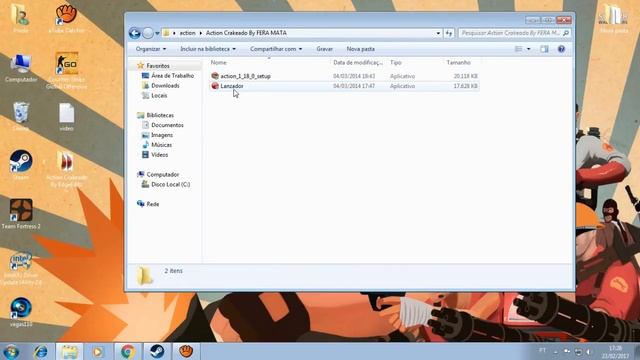640x360 pixels.
Task: Open Documentos library
Action: tap(167, 125)
